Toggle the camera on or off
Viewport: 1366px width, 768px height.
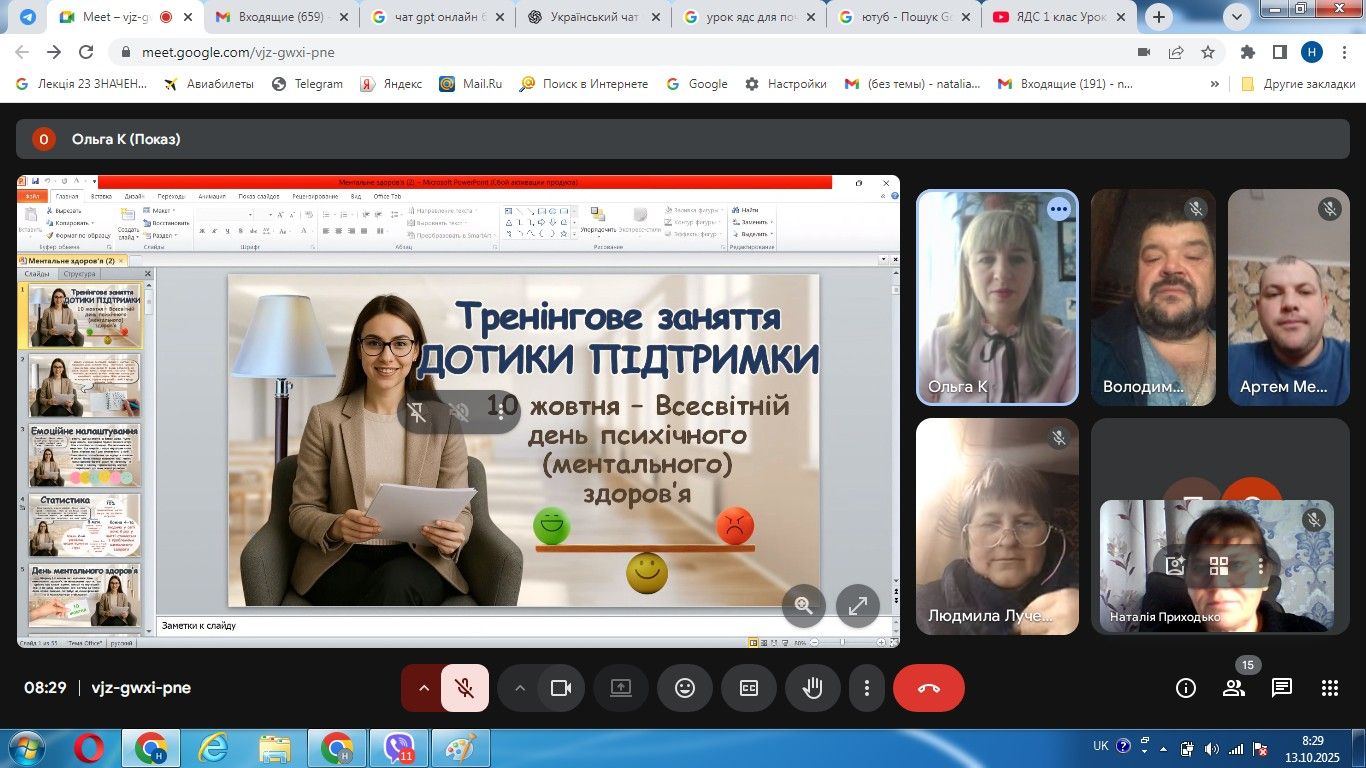561,688
